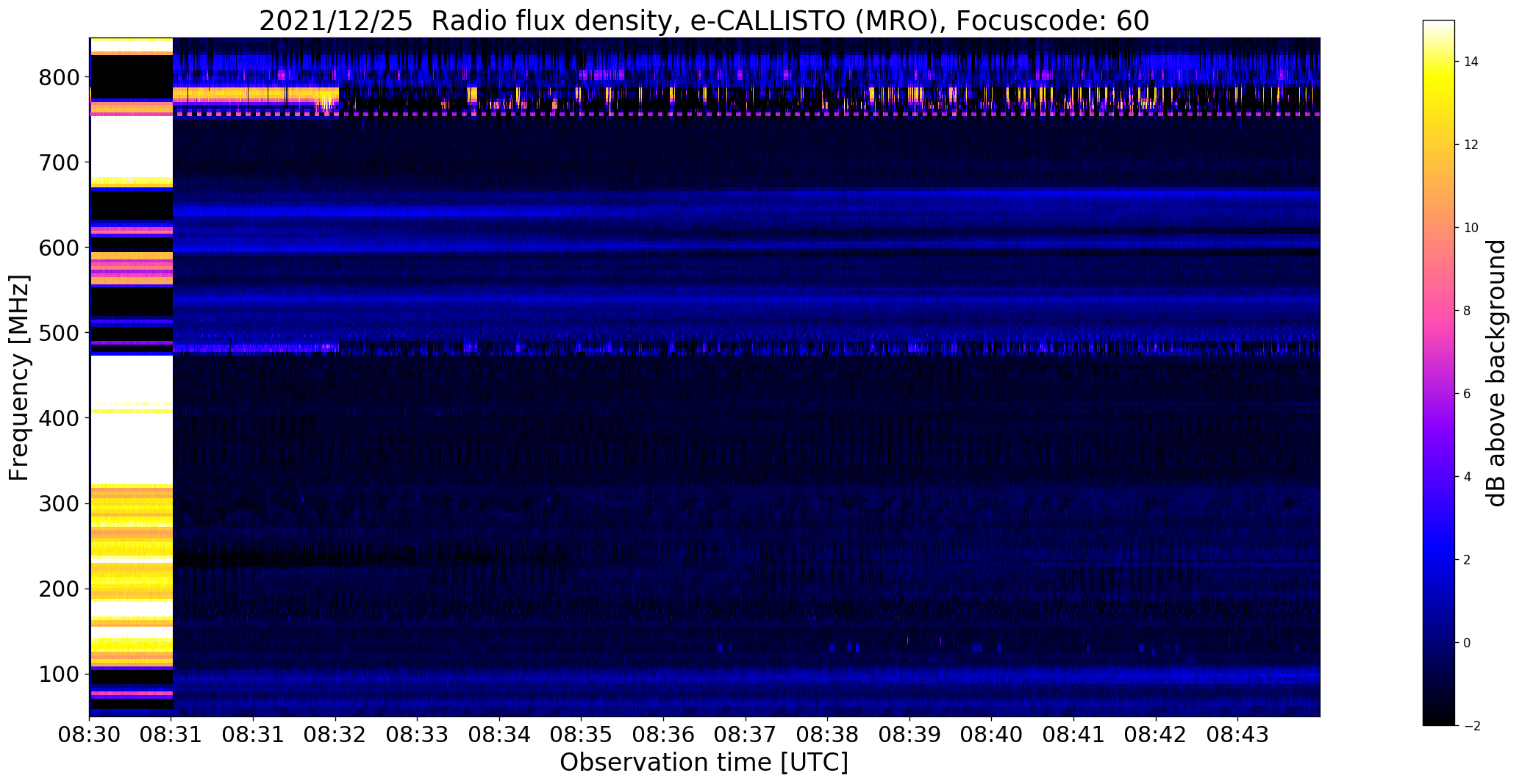The height and width of the screenshot is (784, 1519).
Task: Click the 08:35 time tick label
Action: click(x=582, y=734)
